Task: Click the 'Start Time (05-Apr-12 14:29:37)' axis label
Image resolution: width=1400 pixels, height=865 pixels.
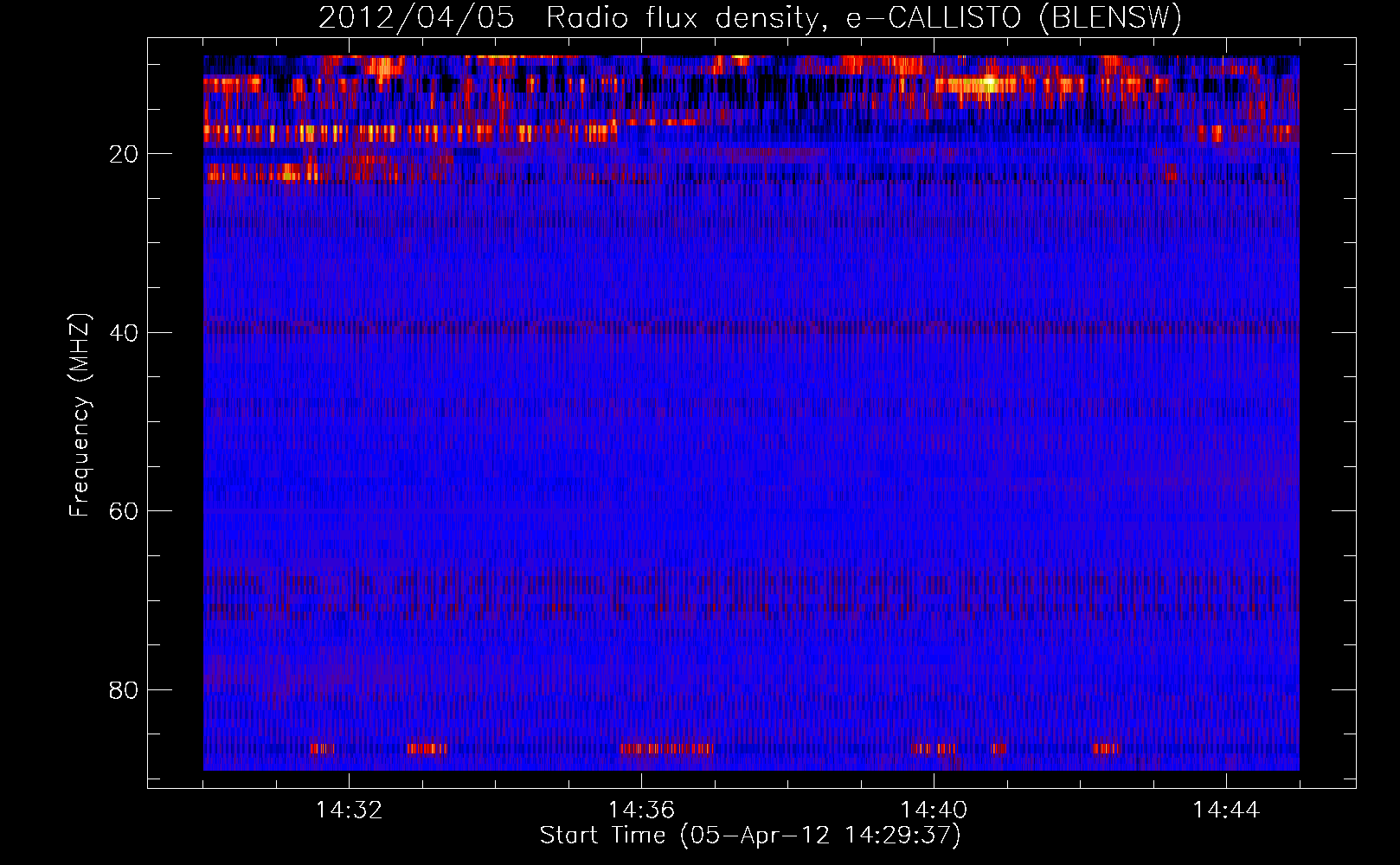Action: (x=750, y=836)
